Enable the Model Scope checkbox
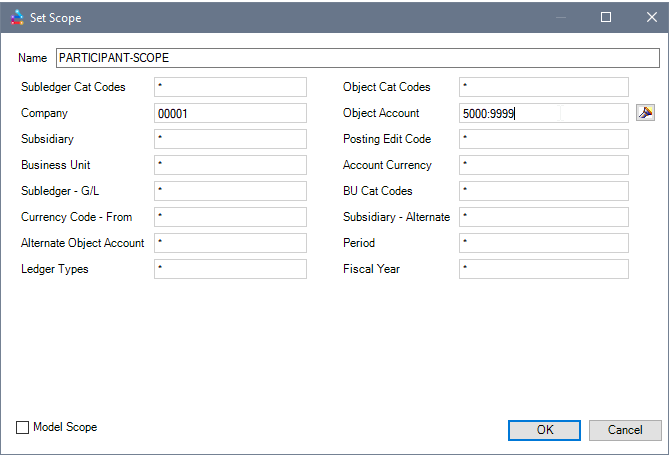669x457 pixels. click(x=23, y=428)
